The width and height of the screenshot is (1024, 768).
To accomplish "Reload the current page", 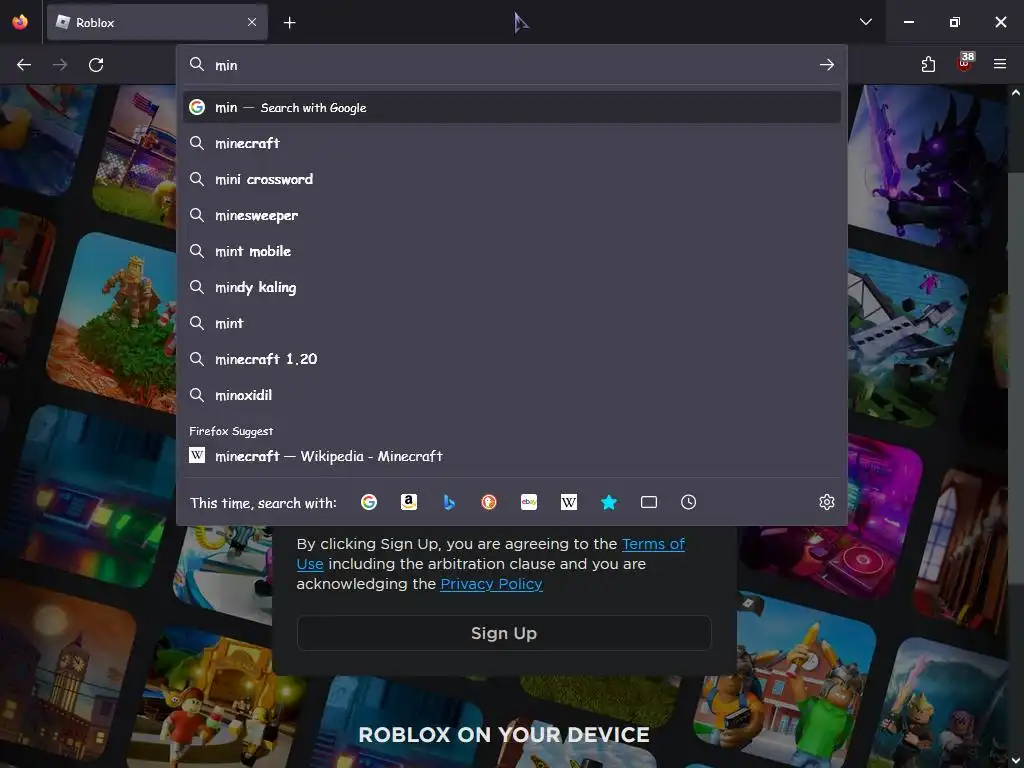I will 96,65.
